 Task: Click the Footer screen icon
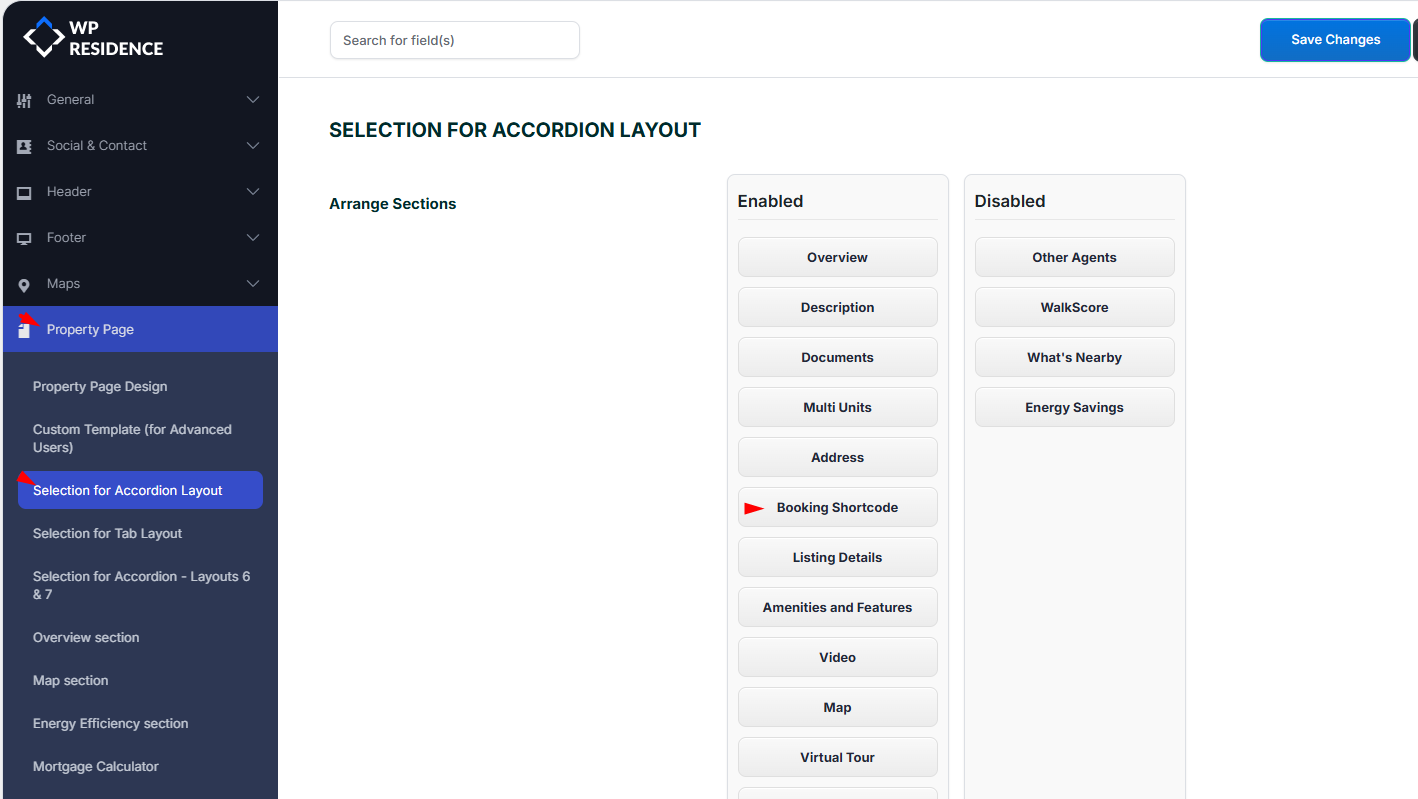point(24,238)
